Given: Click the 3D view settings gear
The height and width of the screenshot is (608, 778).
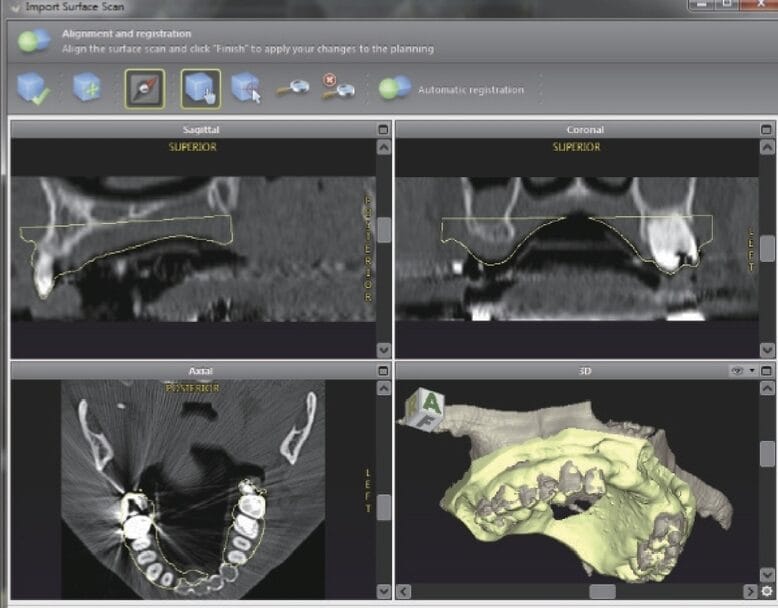Looking at the screenshot, I should [767, 592].
